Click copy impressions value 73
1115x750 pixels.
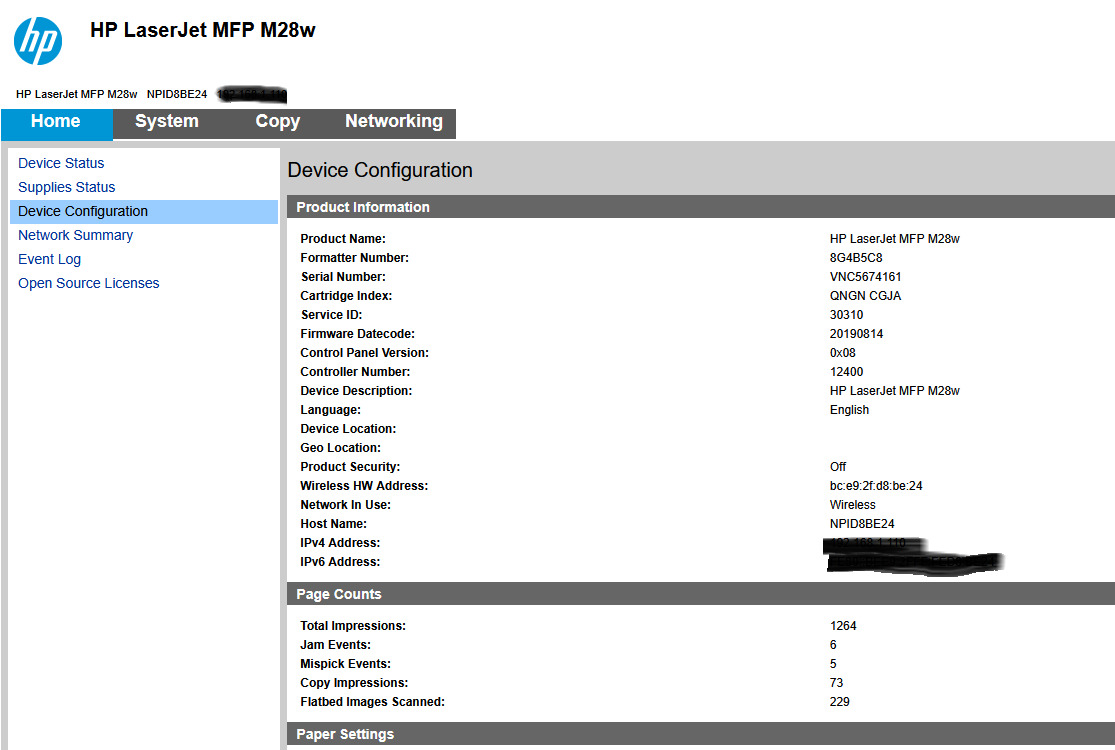click(836, 683)
